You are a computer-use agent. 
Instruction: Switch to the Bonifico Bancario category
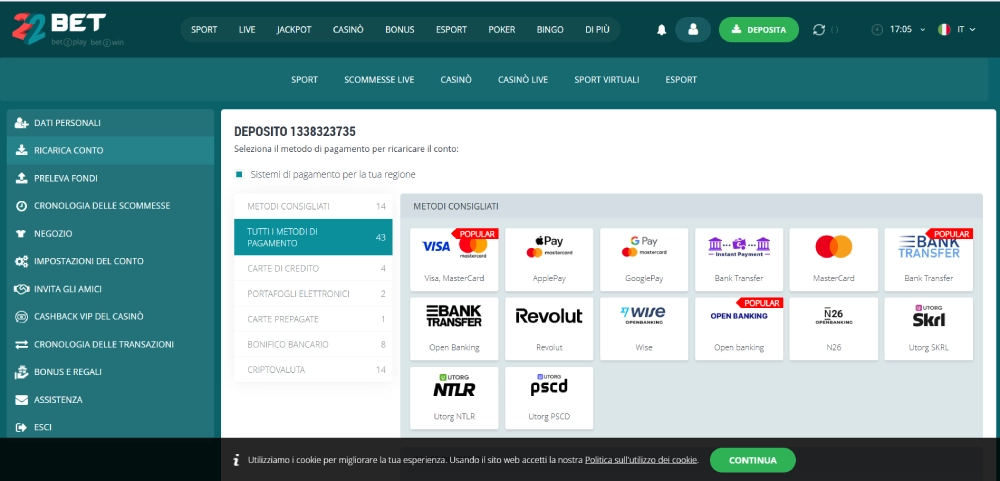313,344
